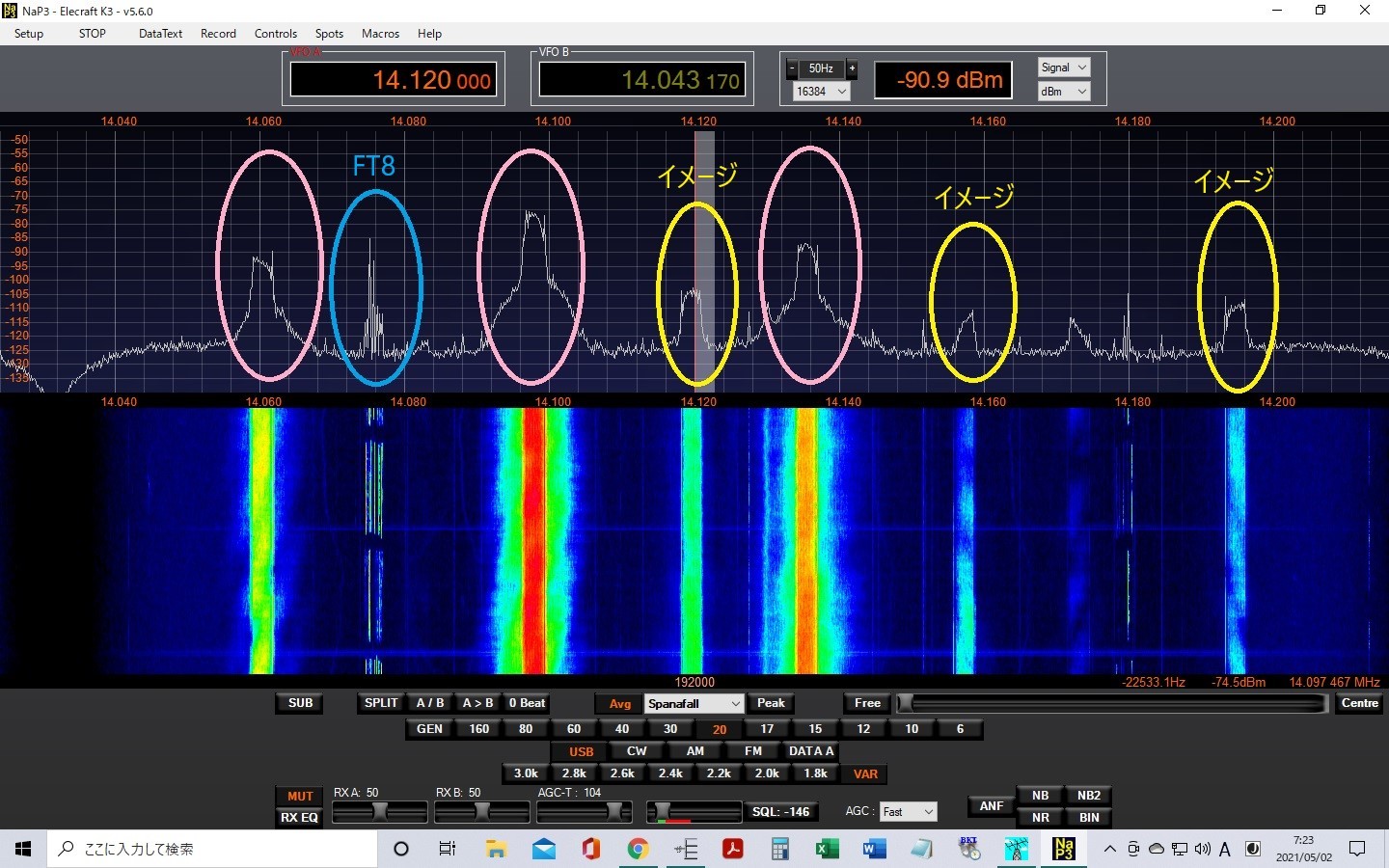Toggle the Avg averaging button

coord(619,704)
